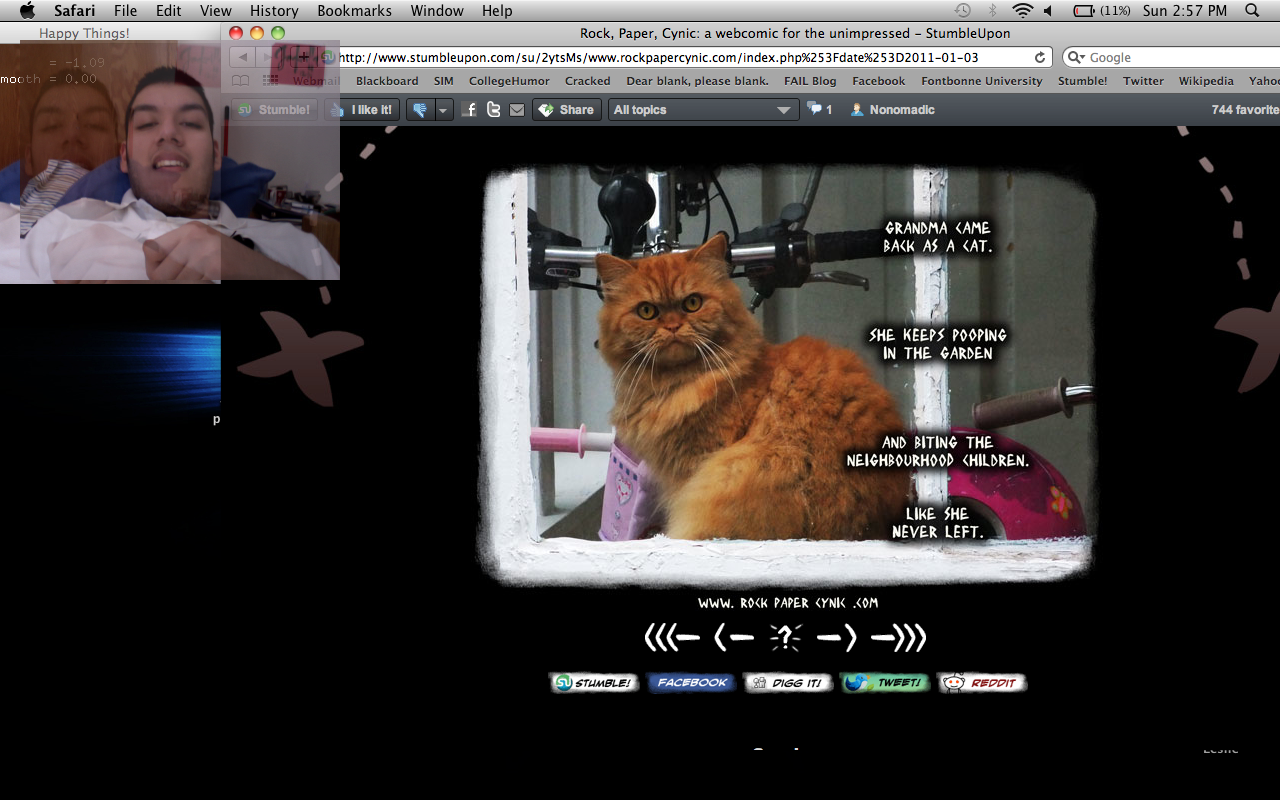Image resolution: width=1280 pixels, height=800 pixels.
Task: Share page via toolbar Twitter icon
Action: (493, 110)
